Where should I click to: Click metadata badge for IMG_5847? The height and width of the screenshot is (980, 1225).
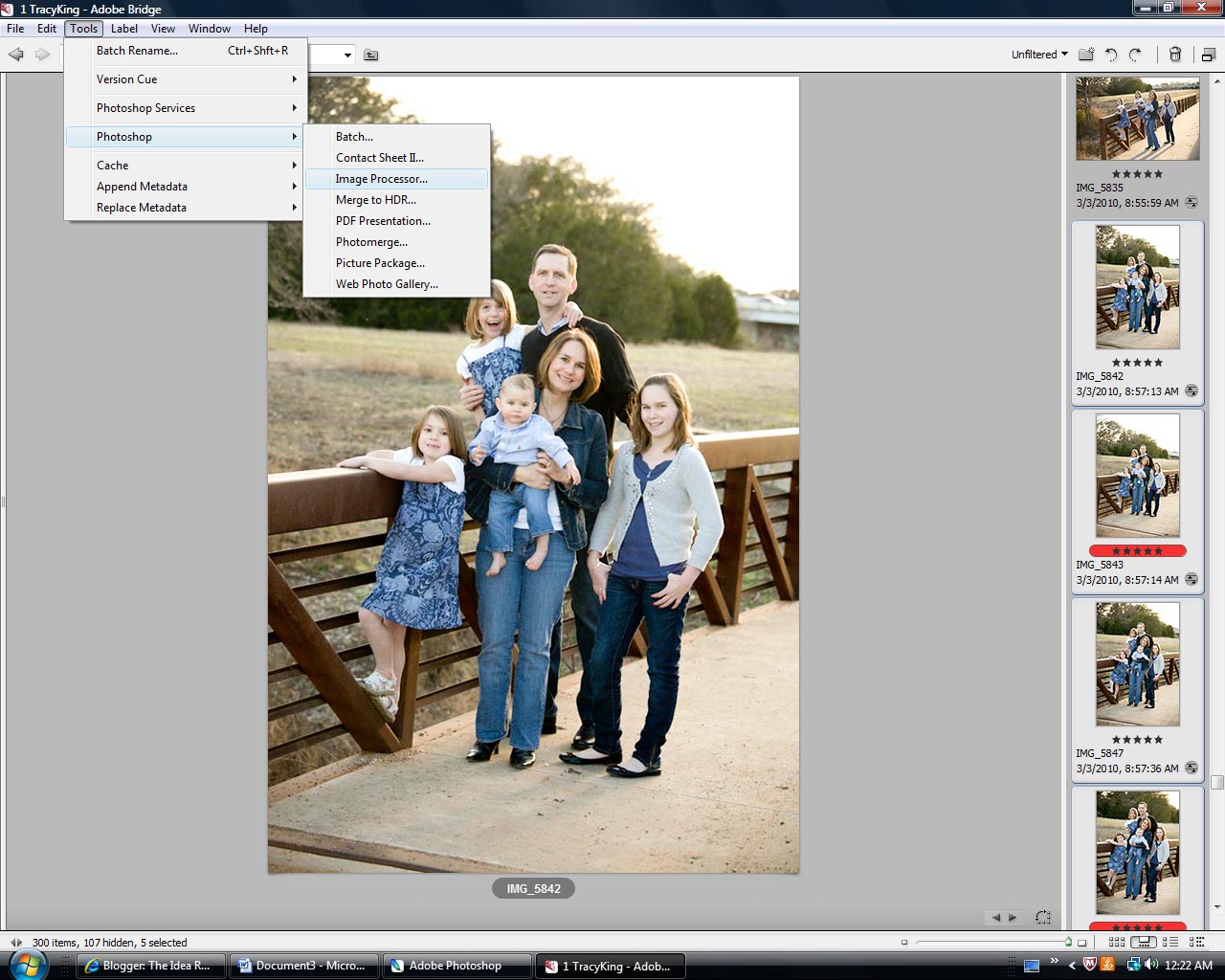[x=1192, y=768]
